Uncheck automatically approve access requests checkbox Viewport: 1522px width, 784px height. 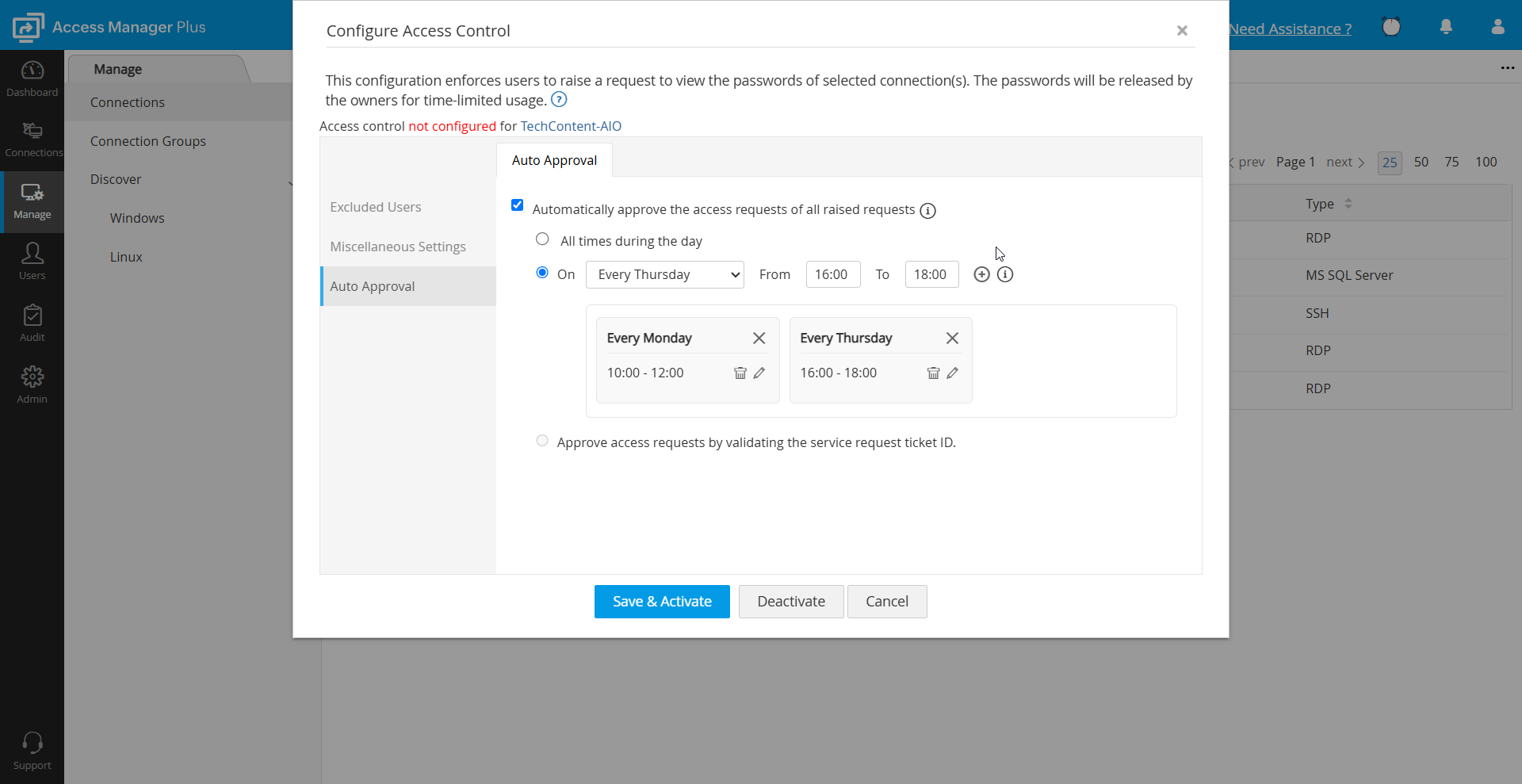tap(518, 205)
